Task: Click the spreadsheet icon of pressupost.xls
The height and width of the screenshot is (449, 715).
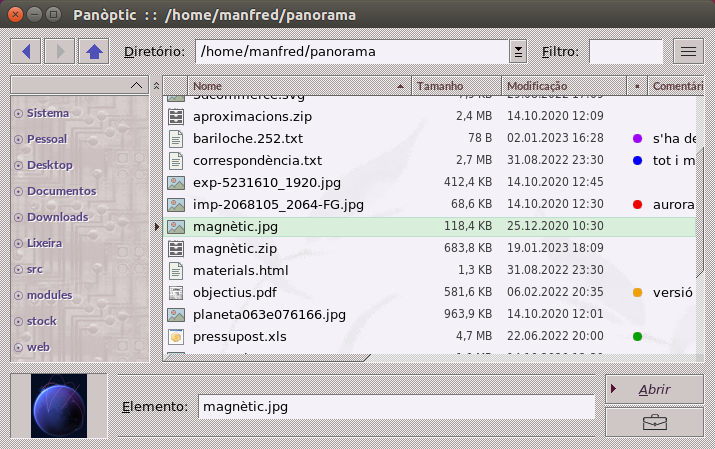Action: pos(176,337)
